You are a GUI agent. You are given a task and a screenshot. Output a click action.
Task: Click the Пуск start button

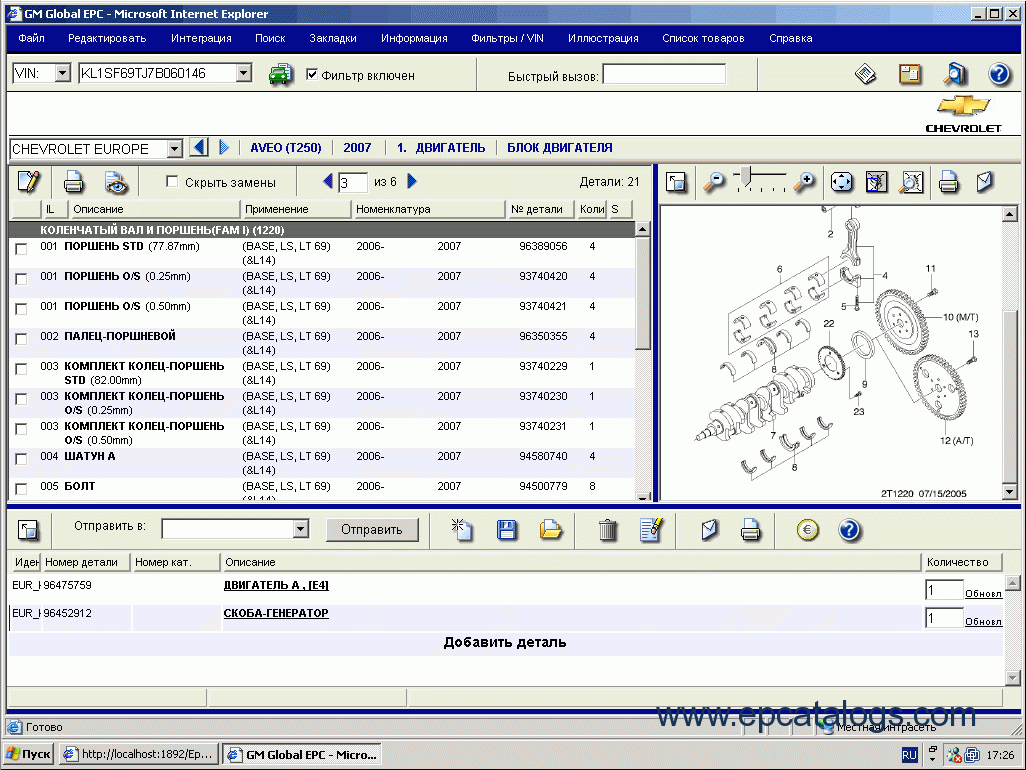(28, 754)
